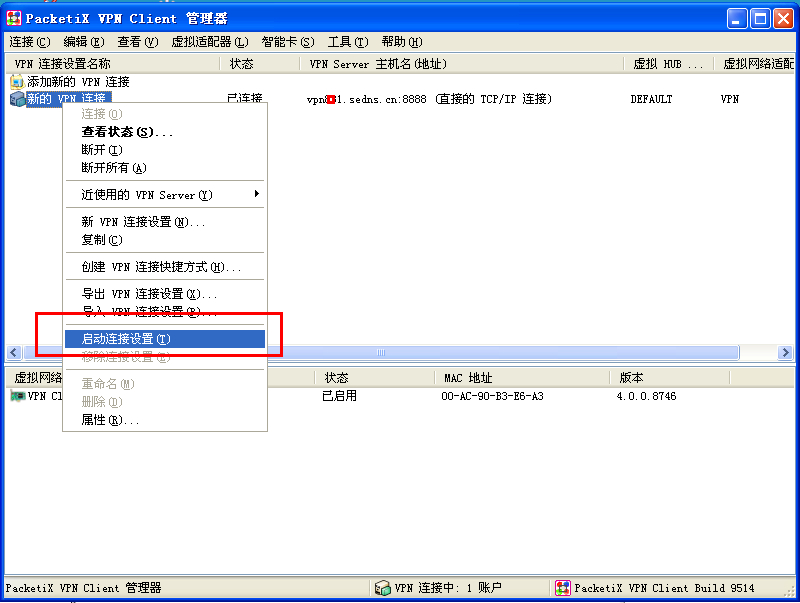The image size is (800, 603).
Task: Choose 新 VPN 连接设置(N) menu entry
Action: coord(165,222)
